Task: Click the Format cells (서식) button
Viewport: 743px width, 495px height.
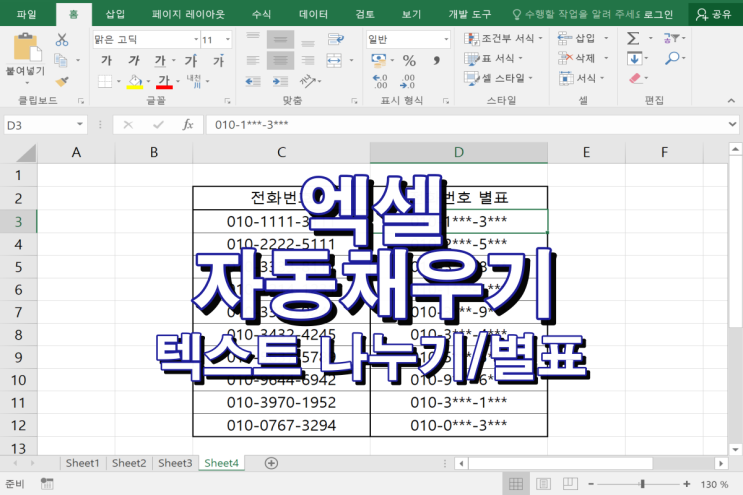Action: tap(581, 78)
